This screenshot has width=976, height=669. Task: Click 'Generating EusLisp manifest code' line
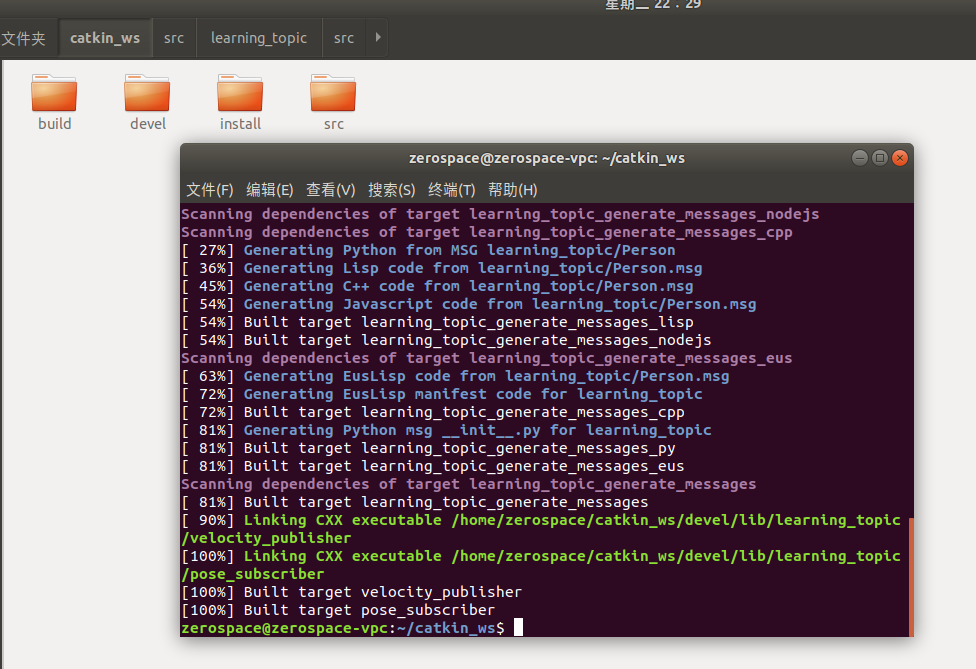click(x=442, y=395)
